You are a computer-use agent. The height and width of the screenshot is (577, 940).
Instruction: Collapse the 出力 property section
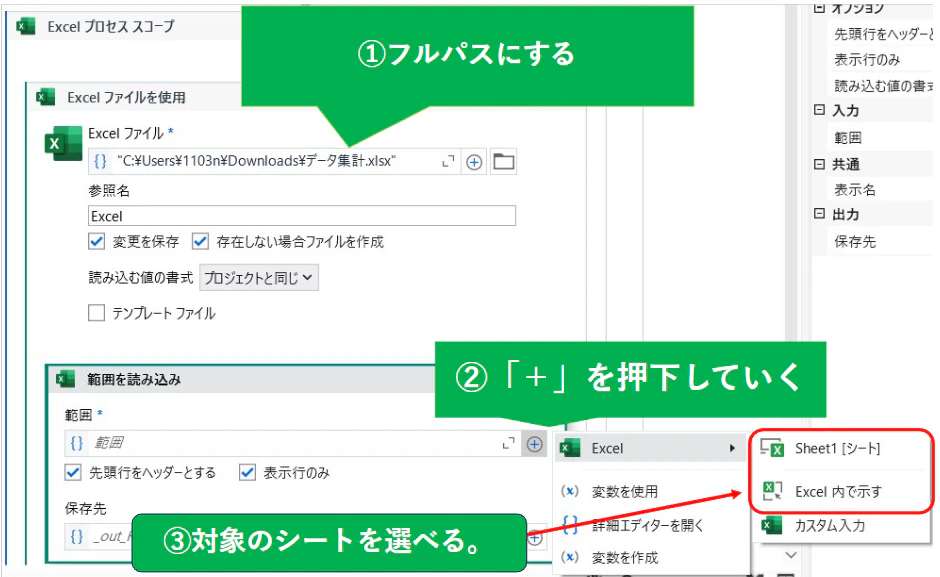click(820, 214)
